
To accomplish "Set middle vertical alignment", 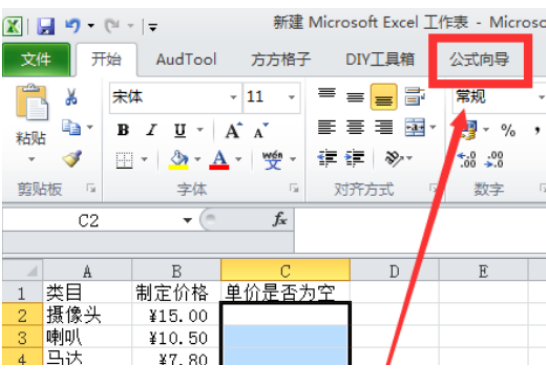I will coord(355,97).
